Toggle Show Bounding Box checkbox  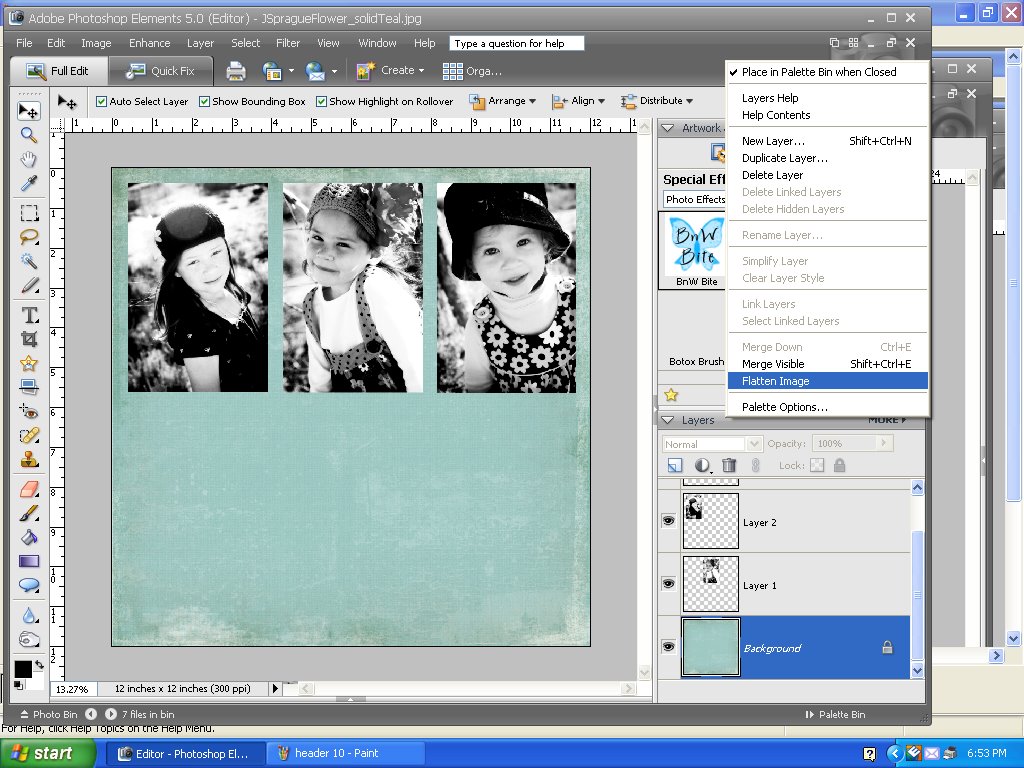pyautogui.click(x=205, y=101)
